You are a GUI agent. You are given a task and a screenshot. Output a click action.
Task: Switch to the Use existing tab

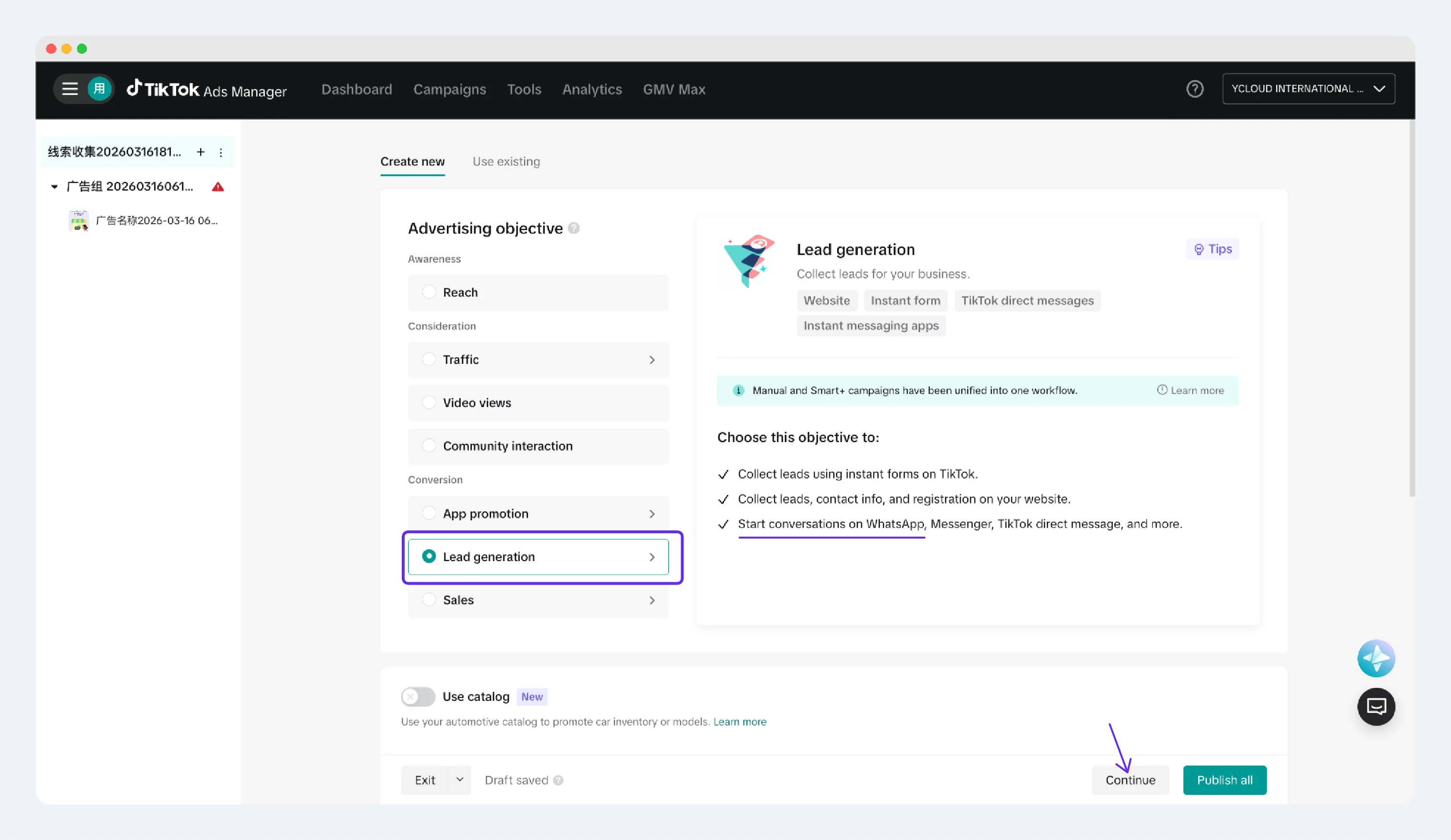pos(506,162)
